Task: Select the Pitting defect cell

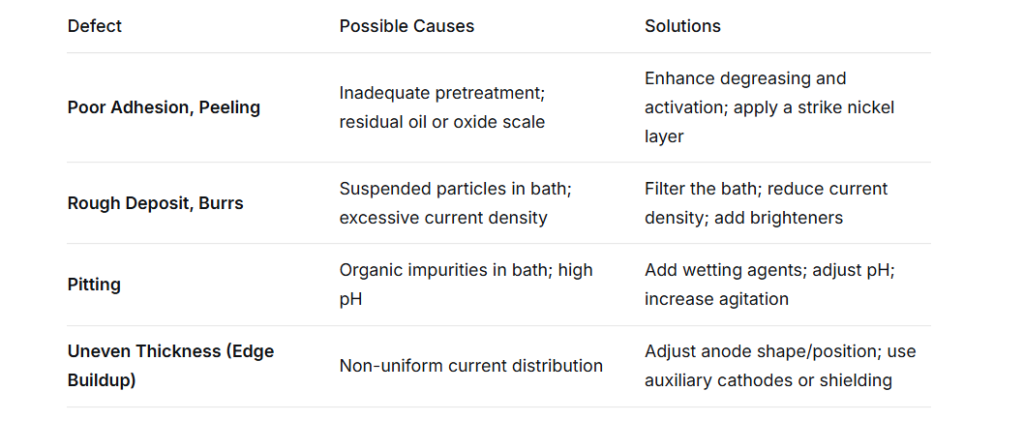Action: click(94, 285)
